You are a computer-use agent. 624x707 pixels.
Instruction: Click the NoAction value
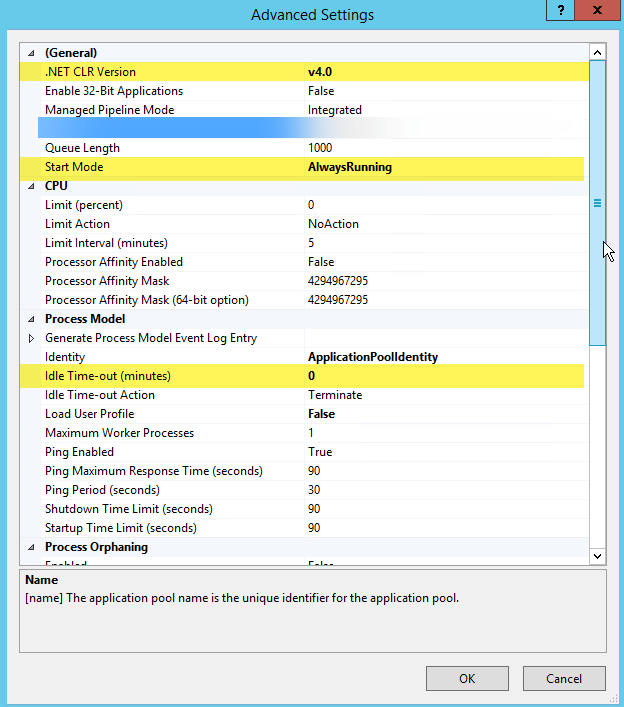pyautogui.click(x=333, y=224)
